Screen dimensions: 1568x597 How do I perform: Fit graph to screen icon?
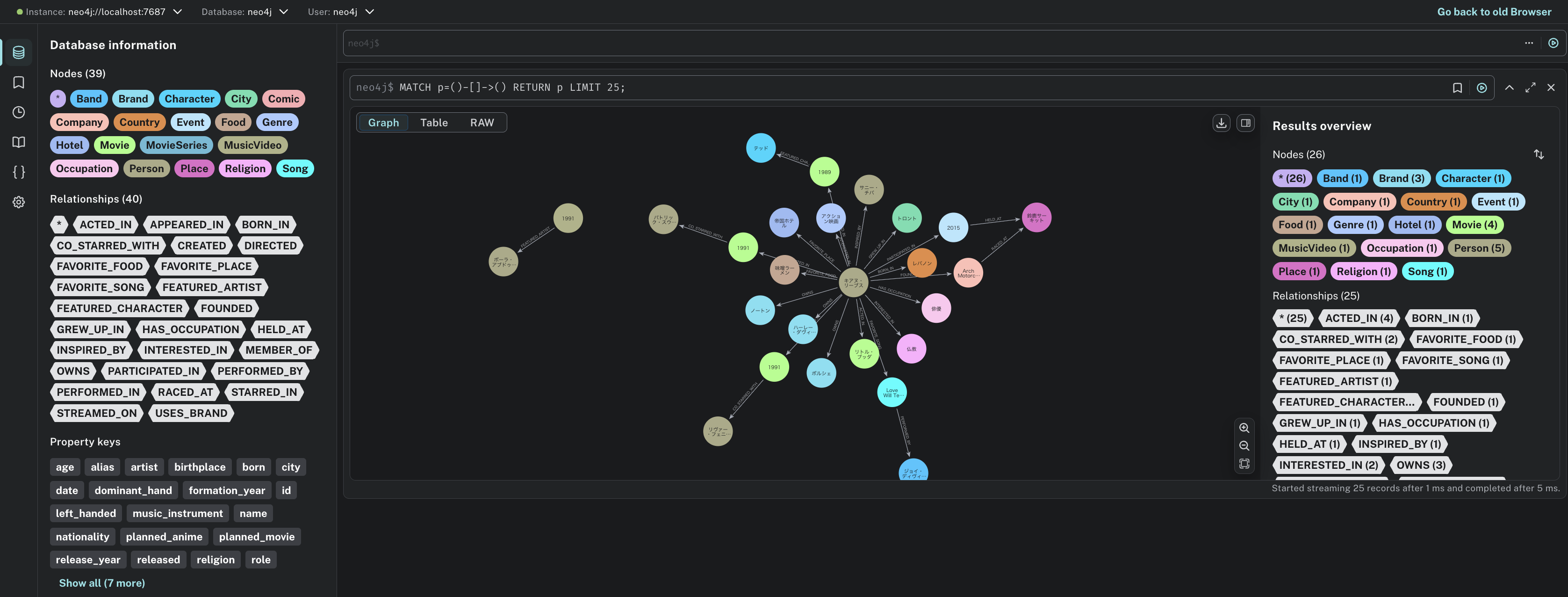pyautogui.click(x=1244, y=464)
